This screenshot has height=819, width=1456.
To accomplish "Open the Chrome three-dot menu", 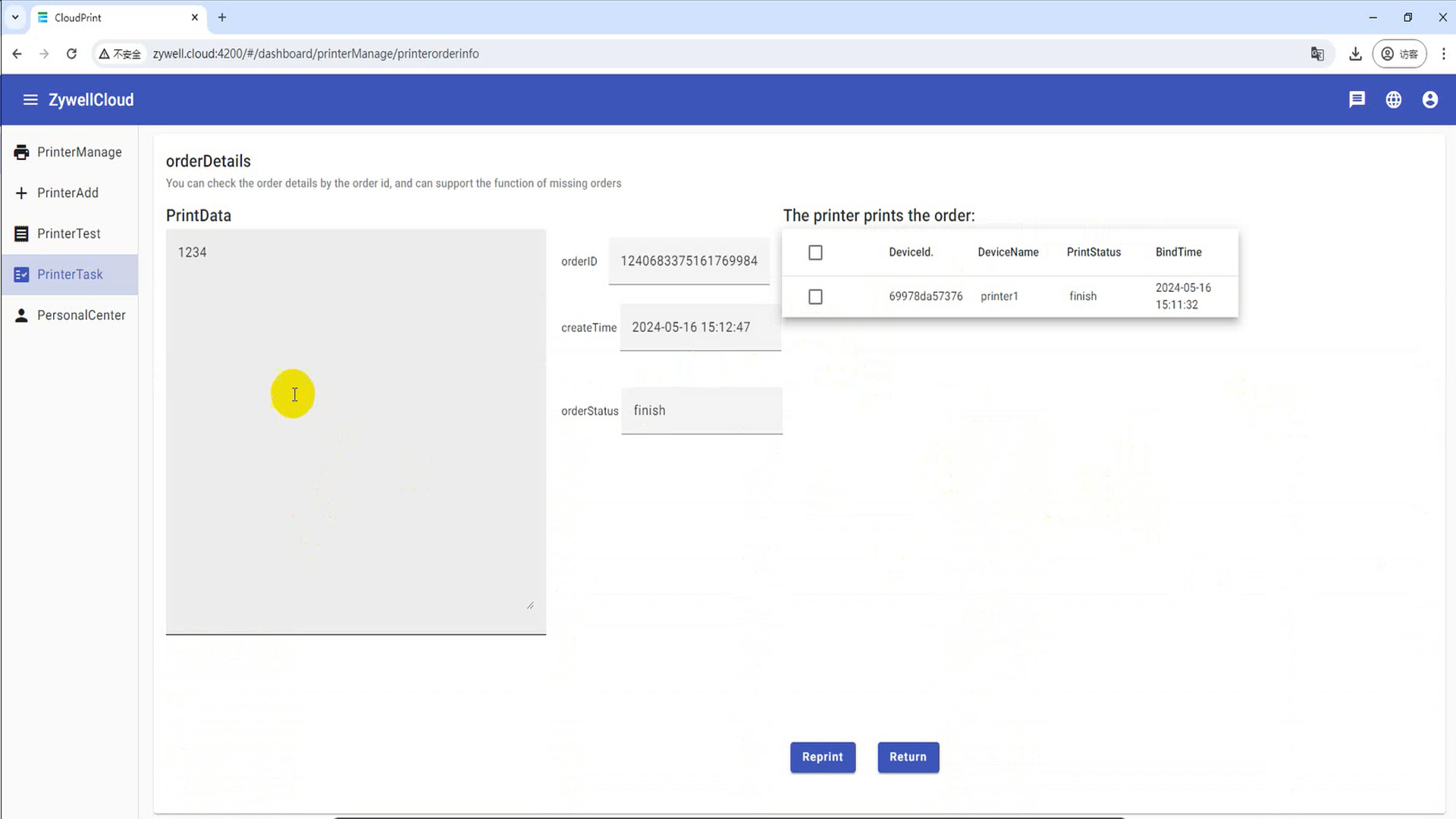I will pyautogui.click(x=1443, y=54).
